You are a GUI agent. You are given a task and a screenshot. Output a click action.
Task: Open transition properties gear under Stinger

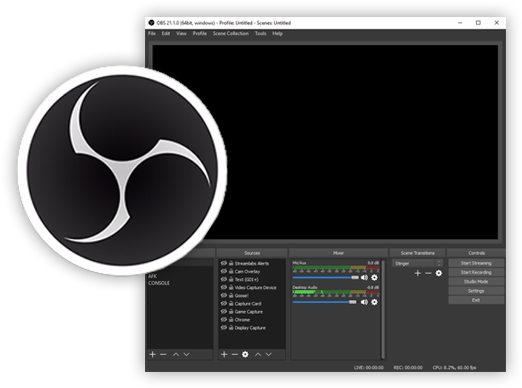click(x=439, y=273)
